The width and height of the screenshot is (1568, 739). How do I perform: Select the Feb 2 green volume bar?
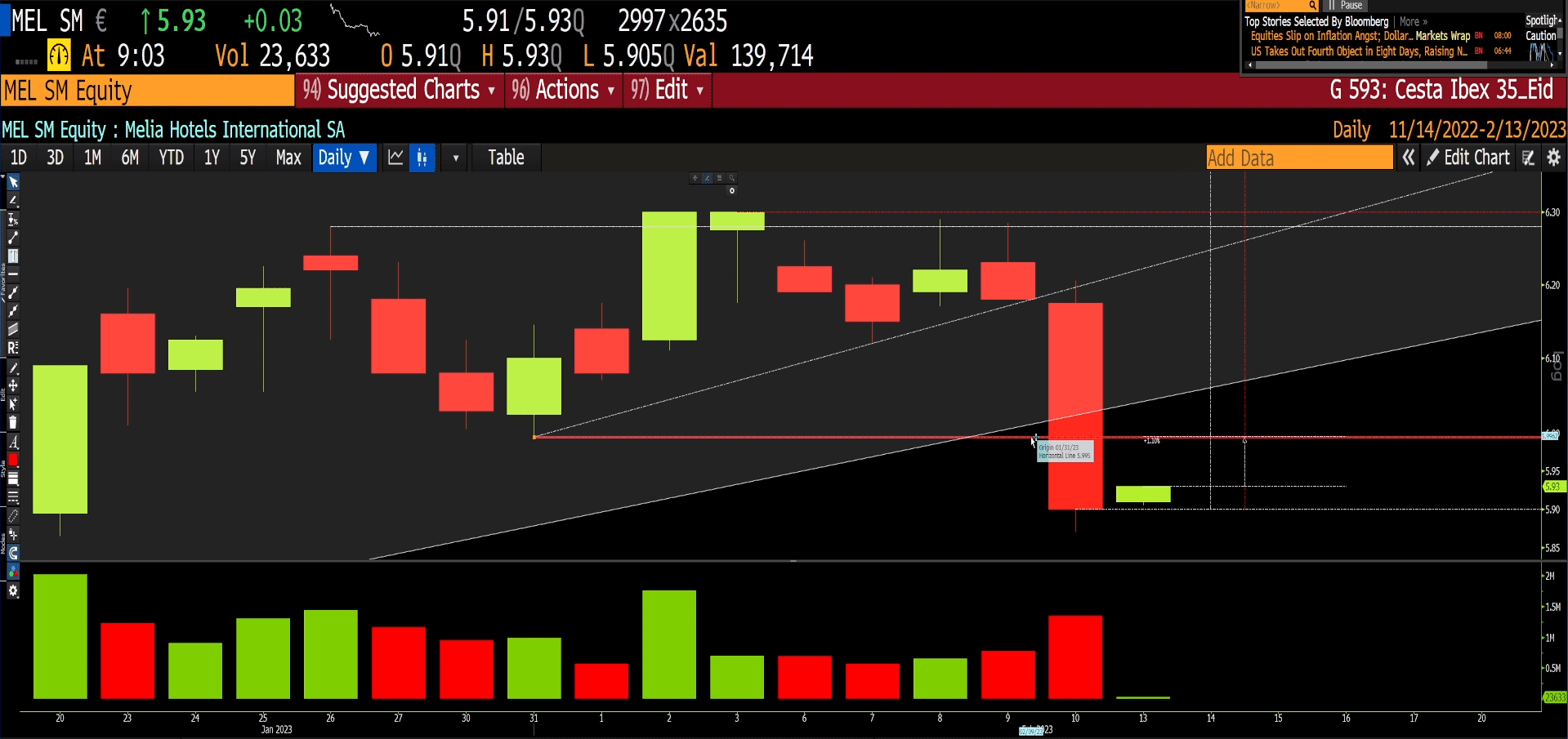click(x=669, y=644)
